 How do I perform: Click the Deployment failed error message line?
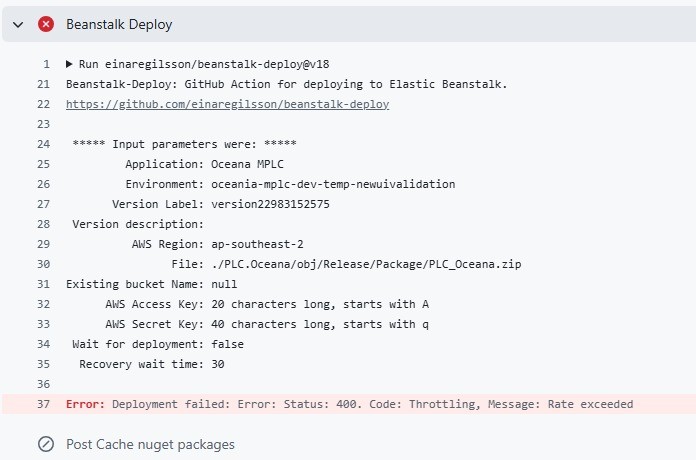349,404
